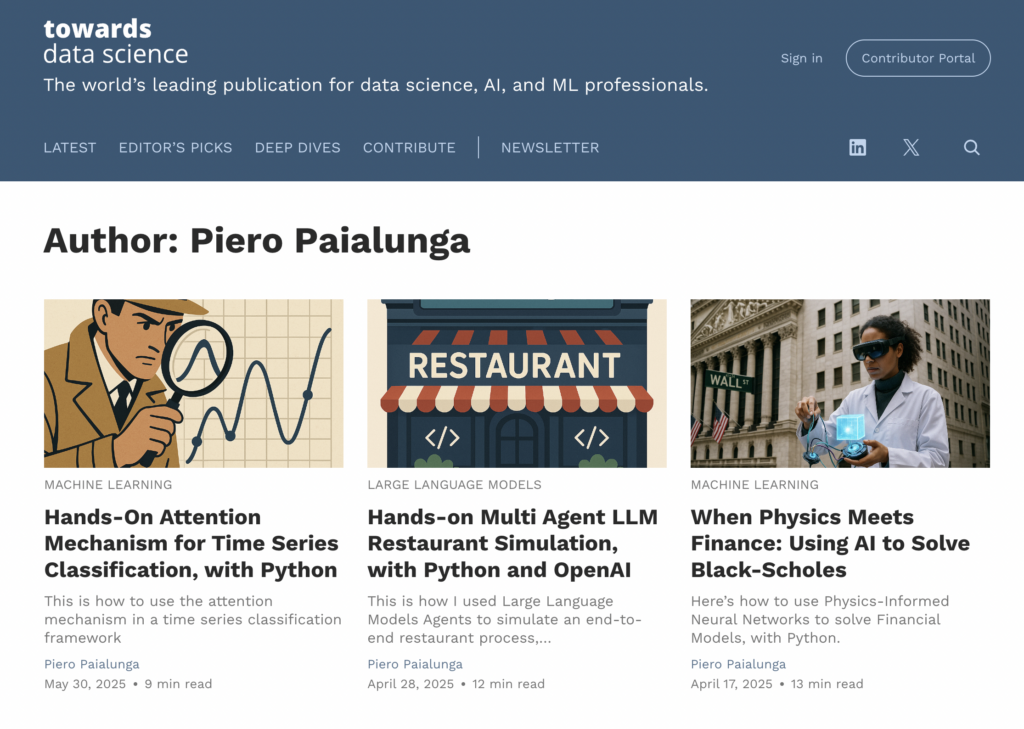
Task: Open the X (Twitter) icon link
Action: [911, 147]
